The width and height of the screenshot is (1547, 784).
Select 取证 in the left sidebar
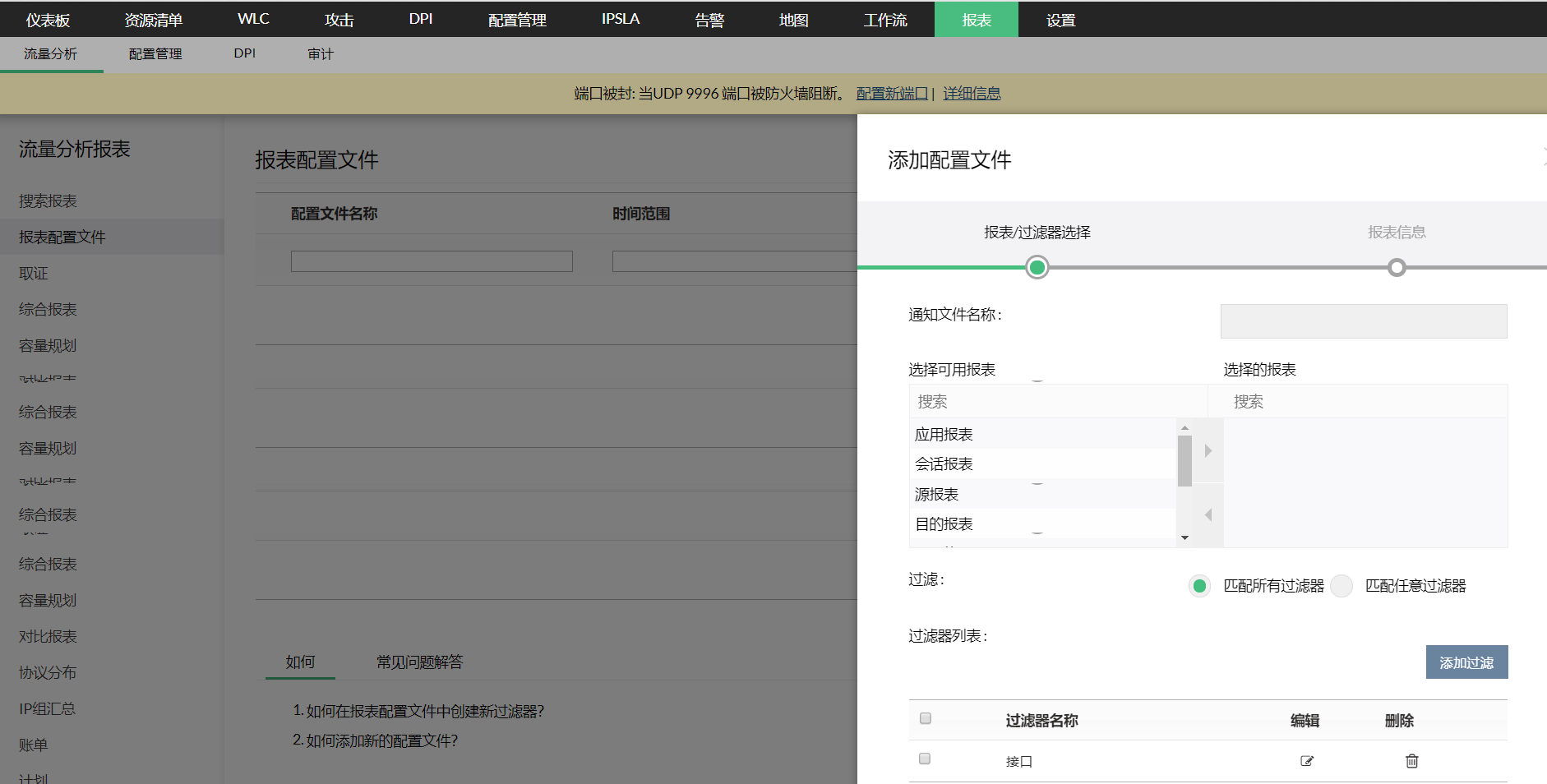click(34, 274)
